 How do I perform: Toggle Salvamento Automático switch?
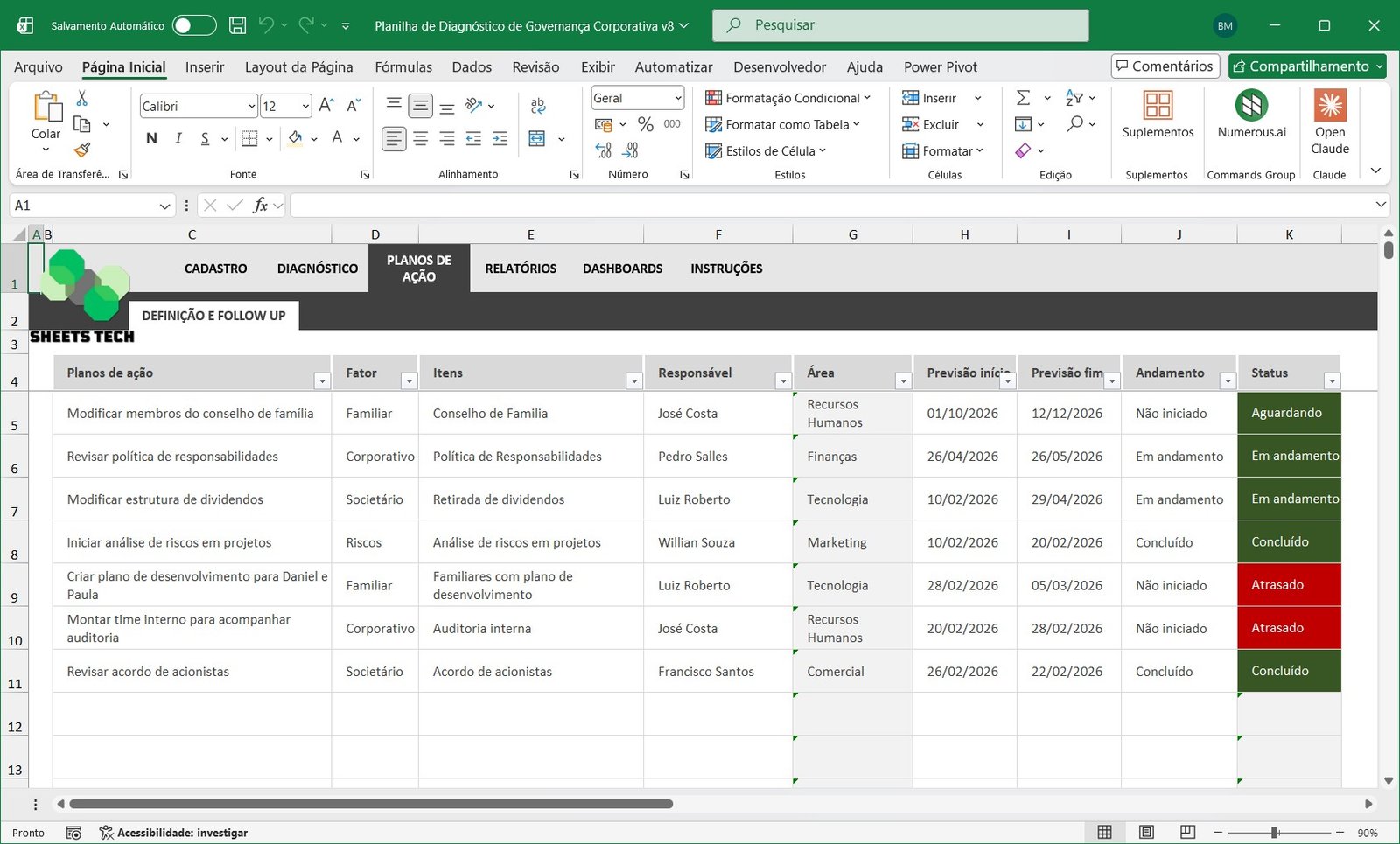(x=194, y=25)
